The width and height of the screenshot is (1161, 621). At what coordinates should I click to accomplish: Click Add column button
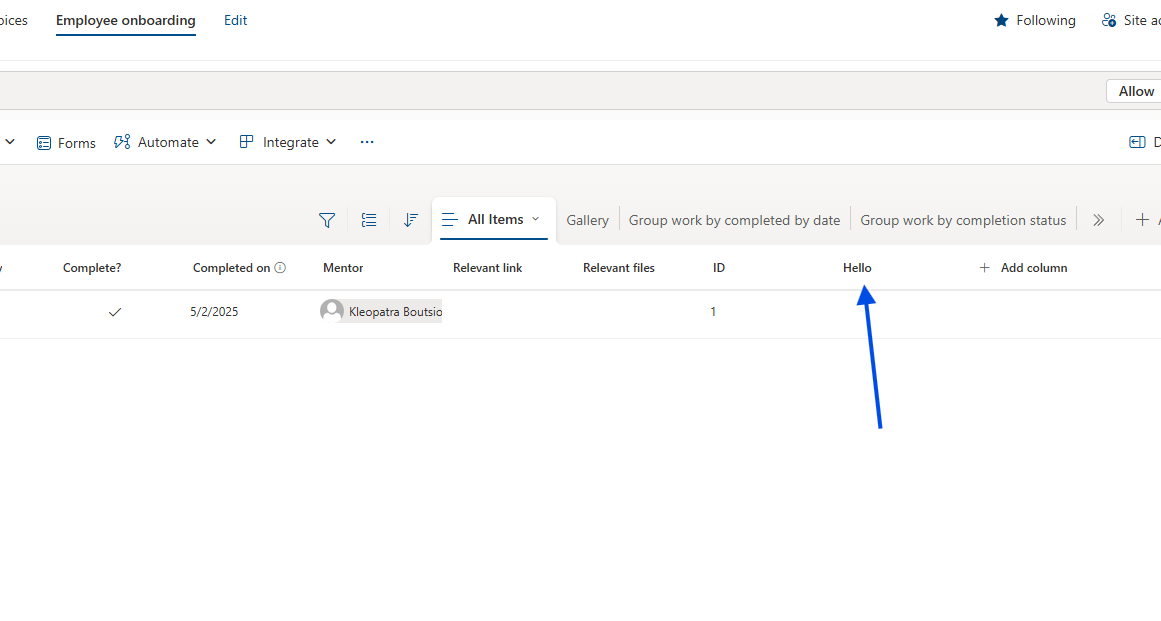point(1023,268)
